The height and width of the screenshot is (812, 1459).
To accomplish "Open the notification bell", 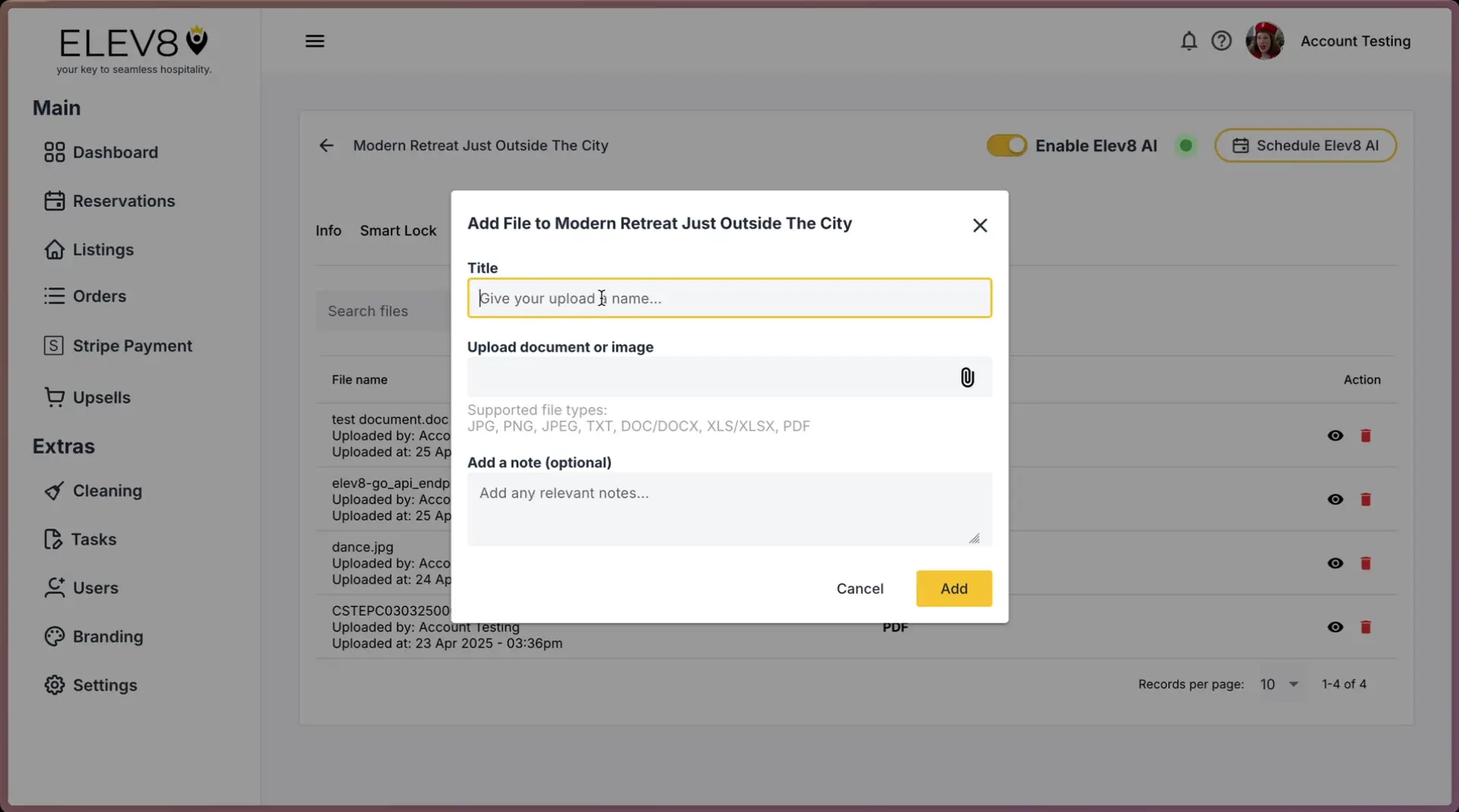I will pos(1187,41).
